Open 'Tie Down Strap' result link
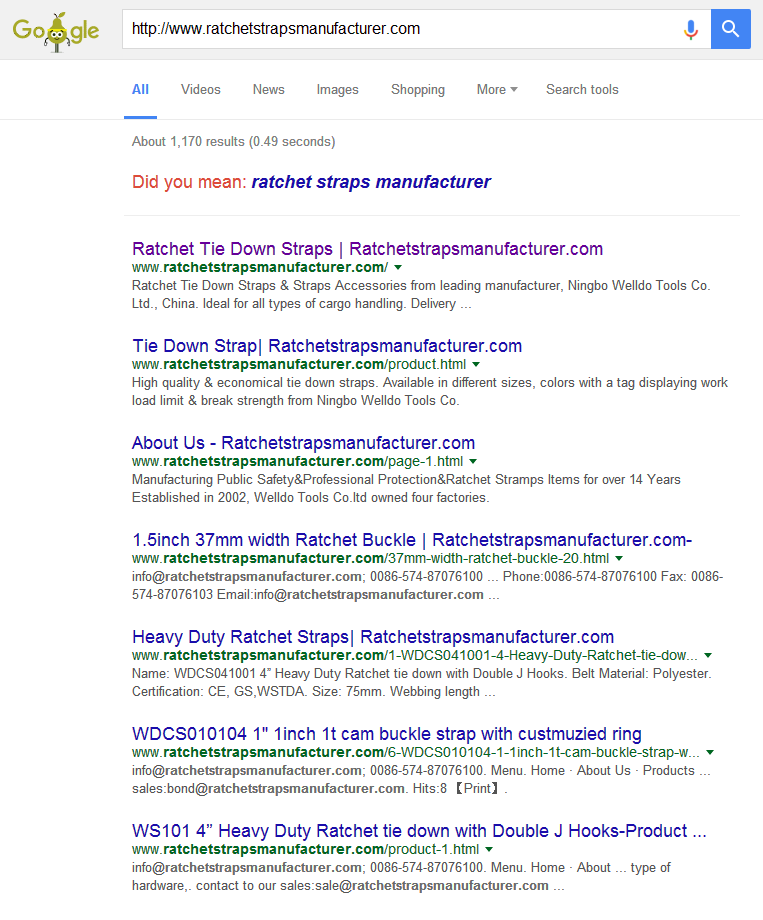The width and height of the screenshot is (763, 920). [327, 346]
